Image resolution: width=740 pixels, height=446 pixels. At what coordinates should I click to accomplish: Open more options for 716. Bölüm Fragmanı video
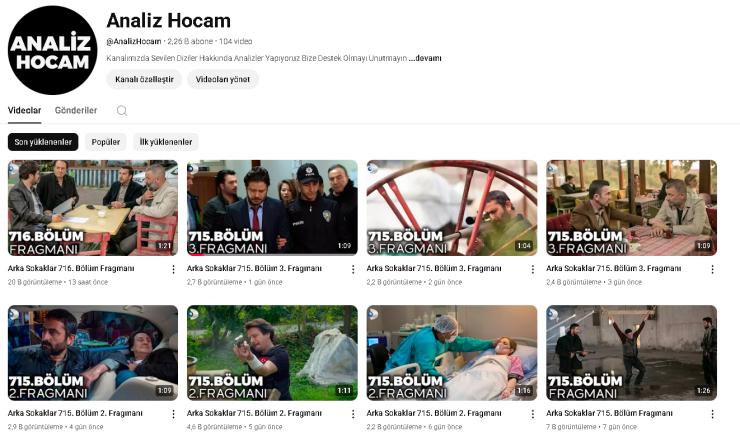tap(173, 269)
